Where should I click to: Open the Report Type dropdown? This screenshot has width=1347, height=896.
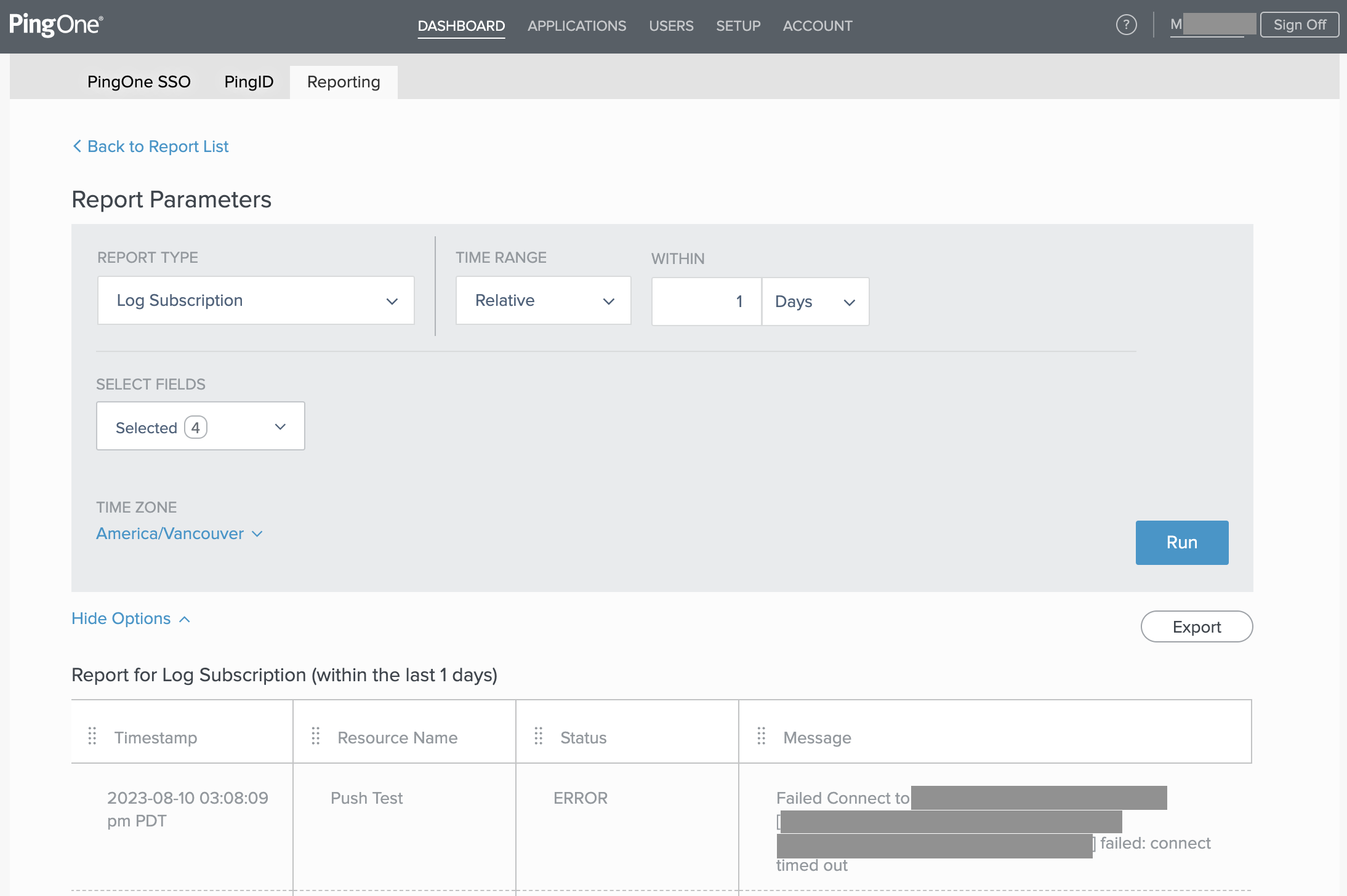[x=256, y=300]
